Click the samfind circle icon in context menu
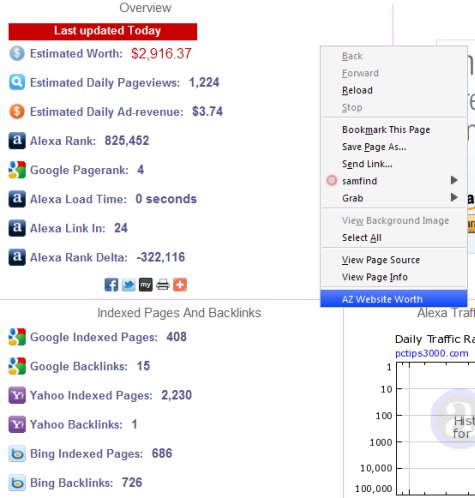475x498 pixels. (332, 181)
